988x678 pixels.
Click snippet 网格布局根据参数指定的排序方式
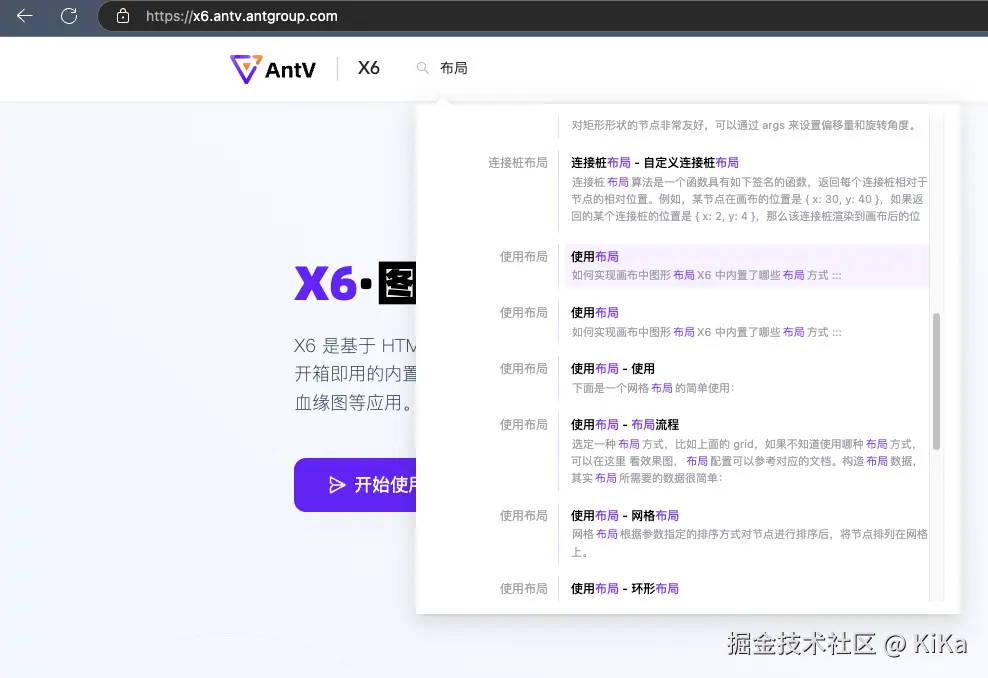pyautogui.click(x=749, y=543)
